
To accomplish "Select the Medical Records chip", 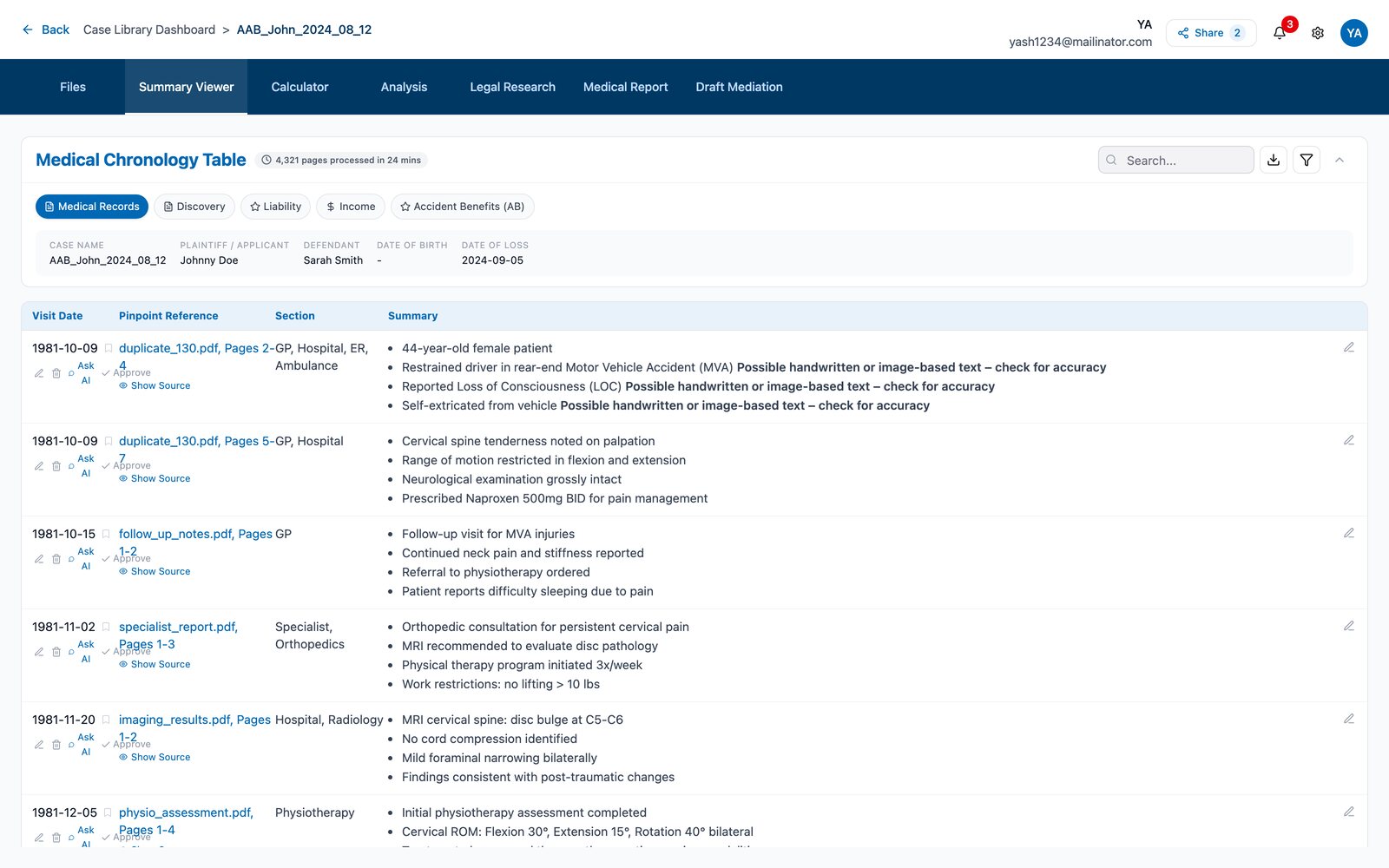I will 92,207.
